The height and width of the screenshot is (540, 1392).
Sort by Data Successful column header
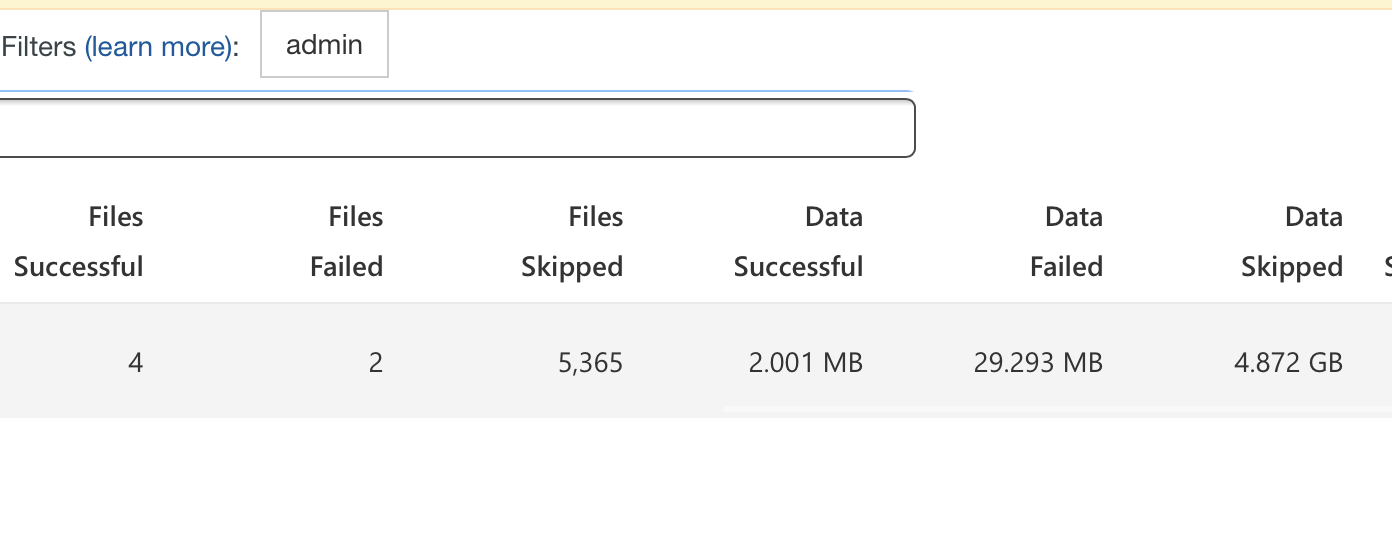pos(798,242)
